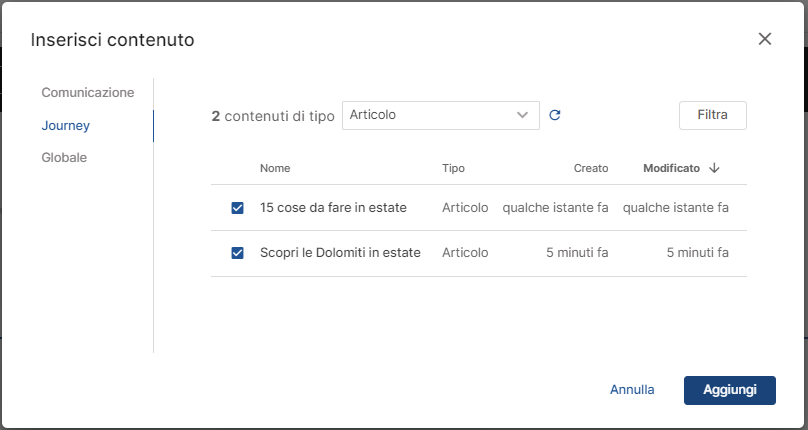Click the refresh icon next to the type dropdown
The width and height of the screenshot is (808, 430).
(x=555, y=115)
